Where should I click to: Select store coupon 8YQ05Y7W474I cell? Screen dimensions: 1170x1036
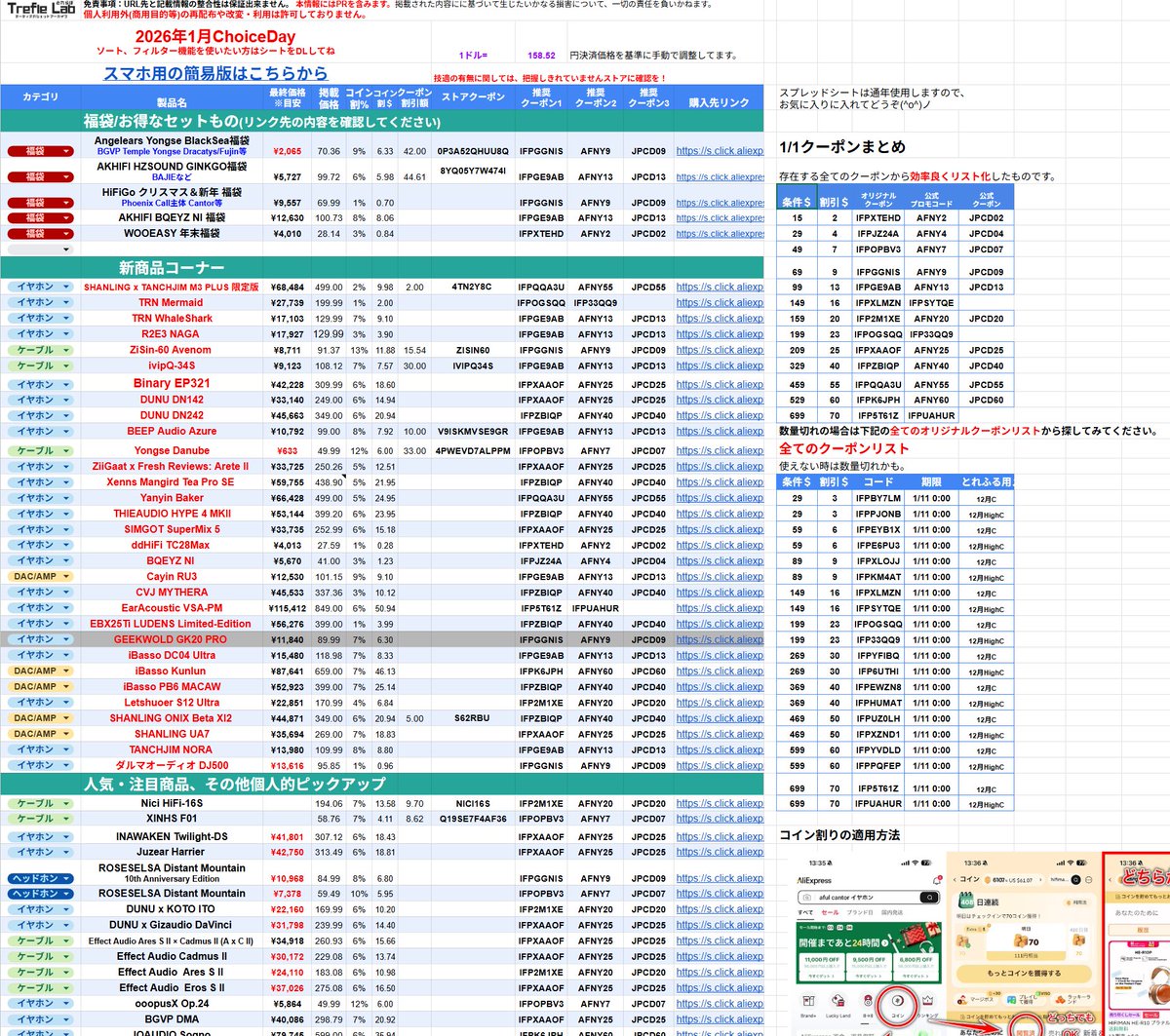(473, 171)
